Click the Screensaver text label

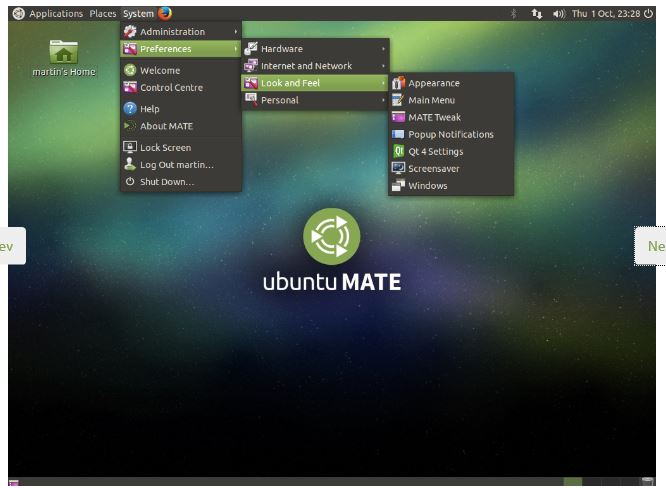click(433, 169)
